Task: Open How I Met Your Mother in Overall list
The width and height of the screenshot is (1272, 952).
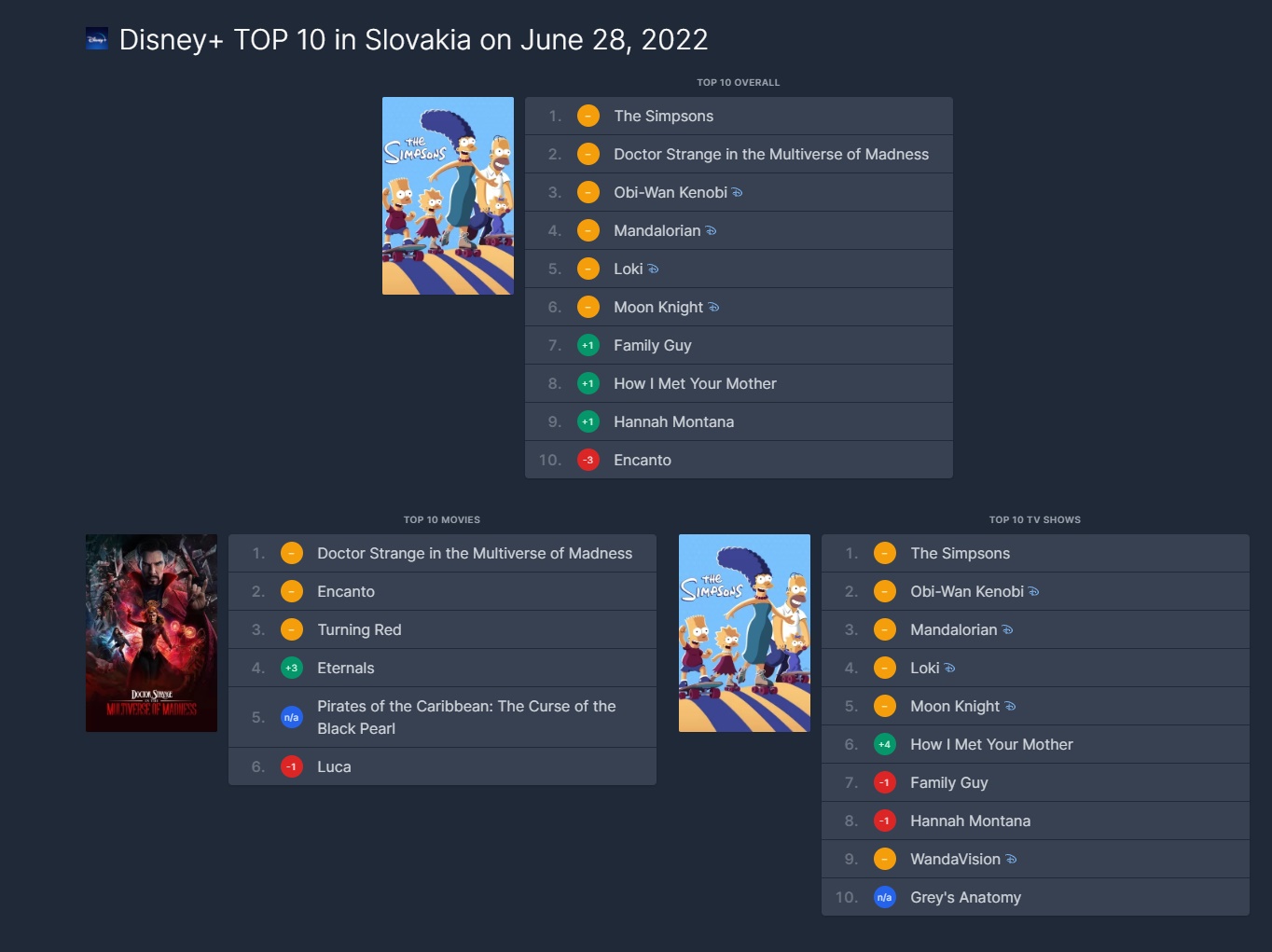Action: click(695, 383)
